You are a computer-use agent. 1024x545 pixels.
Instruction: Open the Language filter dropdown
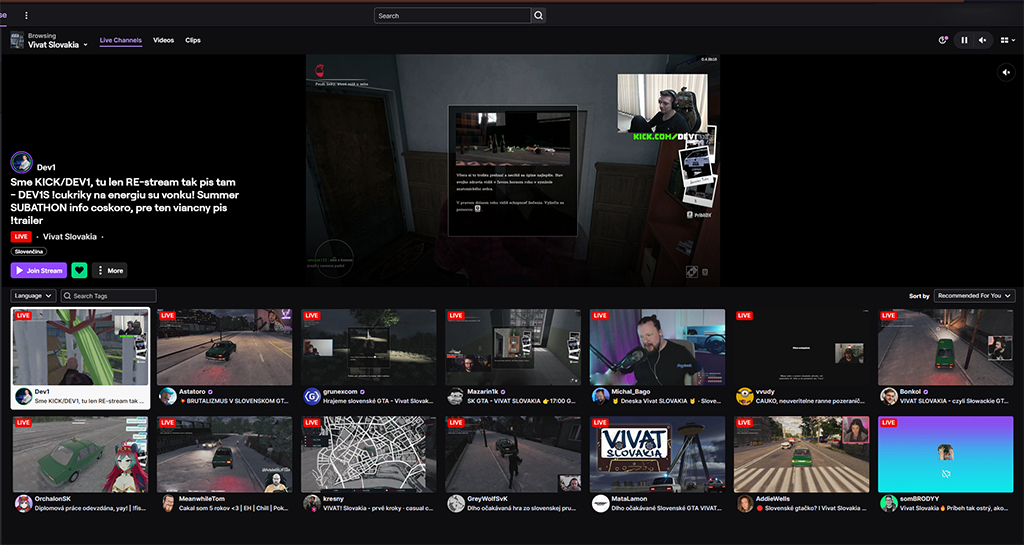point(33,296)
